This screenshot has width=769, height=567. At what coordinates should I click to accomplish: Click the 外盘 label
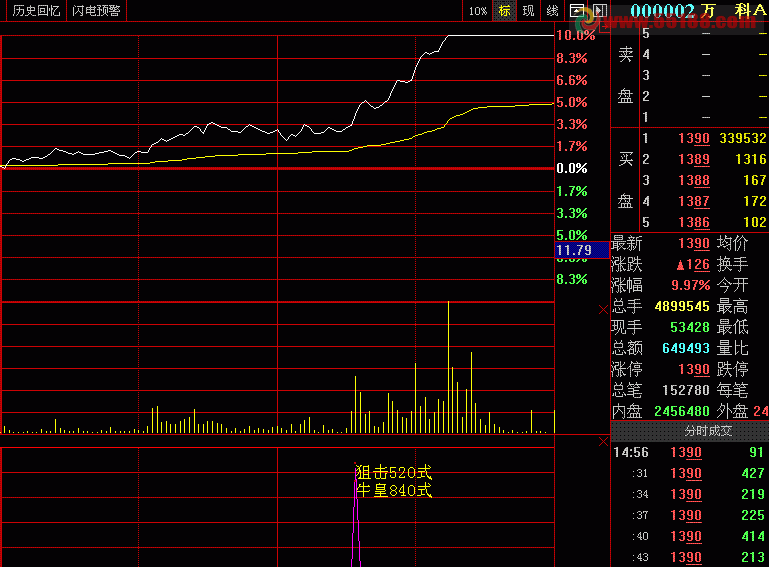[732, 411]
